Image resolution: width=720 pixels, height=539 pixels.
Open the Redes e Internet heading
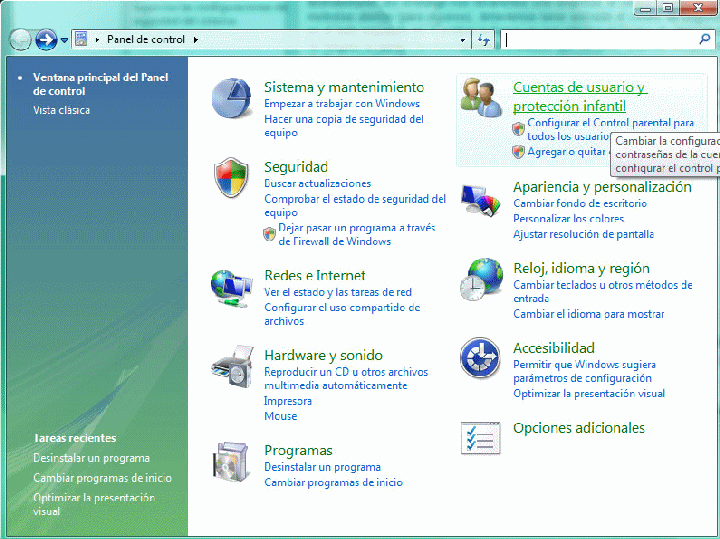tap(315, 275)
